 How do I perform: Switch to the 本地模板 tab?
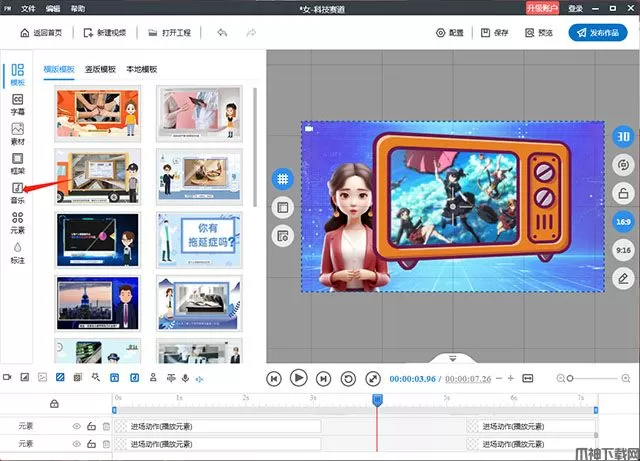click(x=142, y=70)
